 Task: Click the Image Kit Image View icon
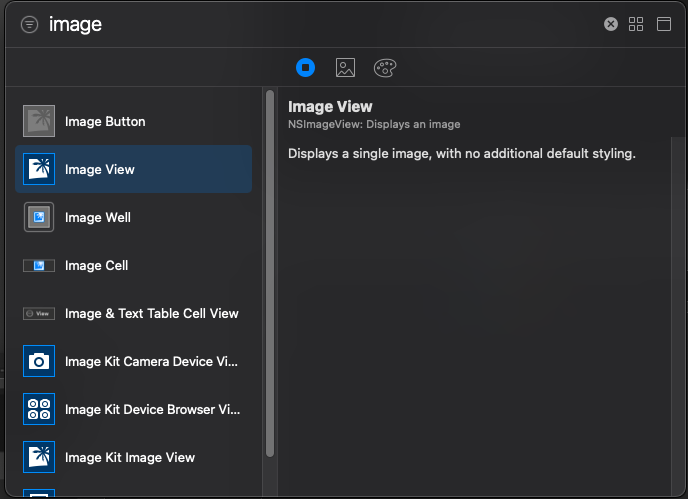39,457
